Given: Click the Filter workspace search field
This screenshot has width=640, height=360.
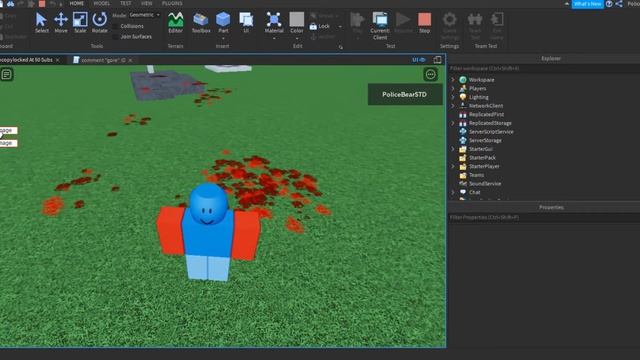Looking at the screenshot, I should point(544,68).
